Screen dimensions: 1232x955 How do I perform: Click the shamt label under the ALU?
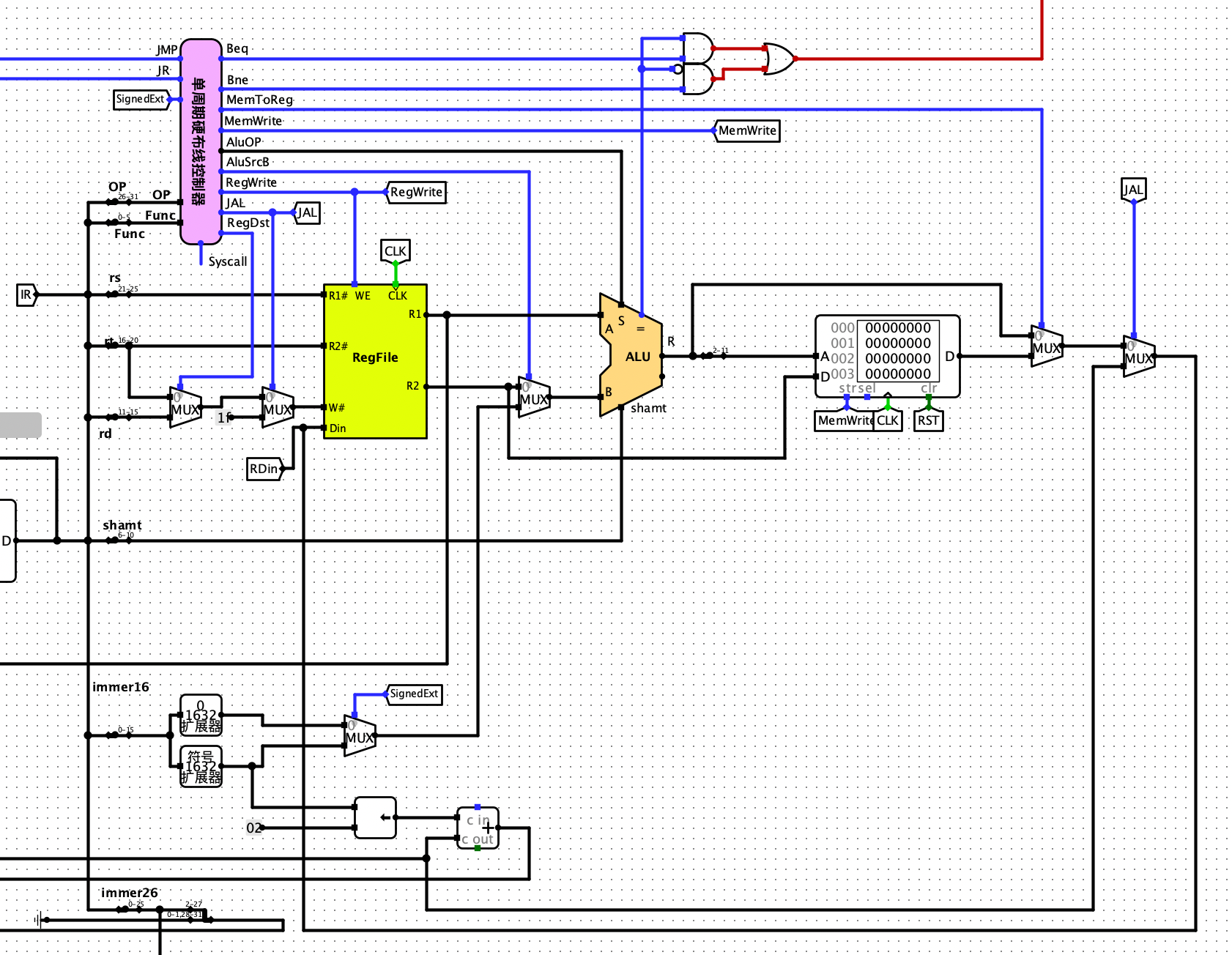click(x=649, y=408)
